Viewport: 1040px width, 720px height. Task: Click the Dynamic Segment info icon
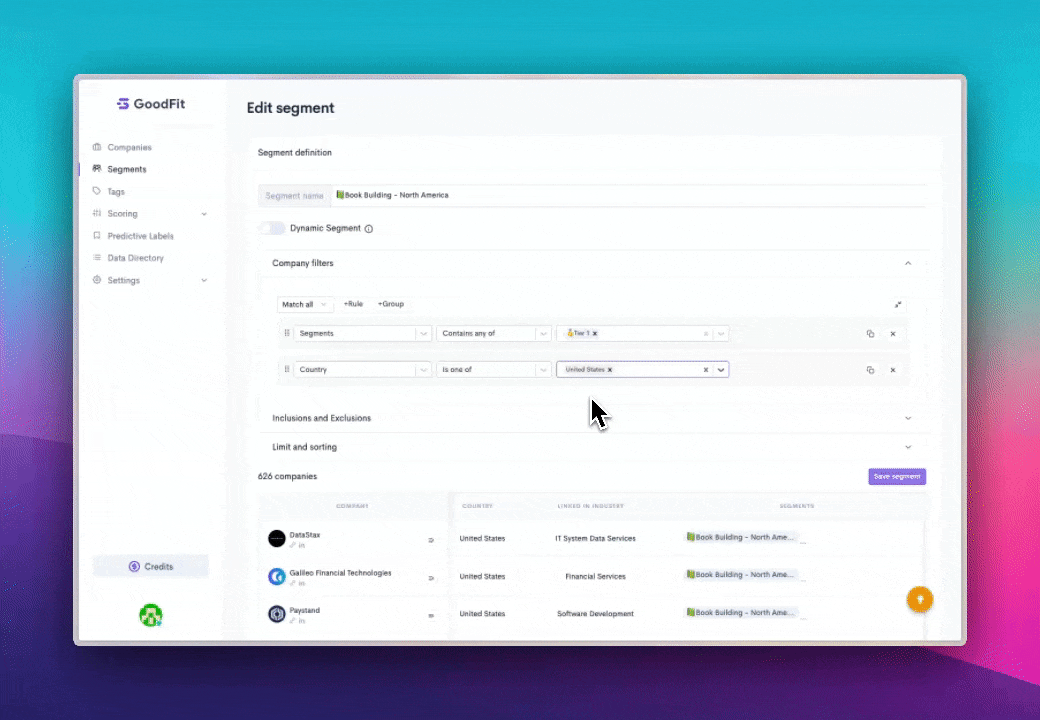tap(369, 229)
